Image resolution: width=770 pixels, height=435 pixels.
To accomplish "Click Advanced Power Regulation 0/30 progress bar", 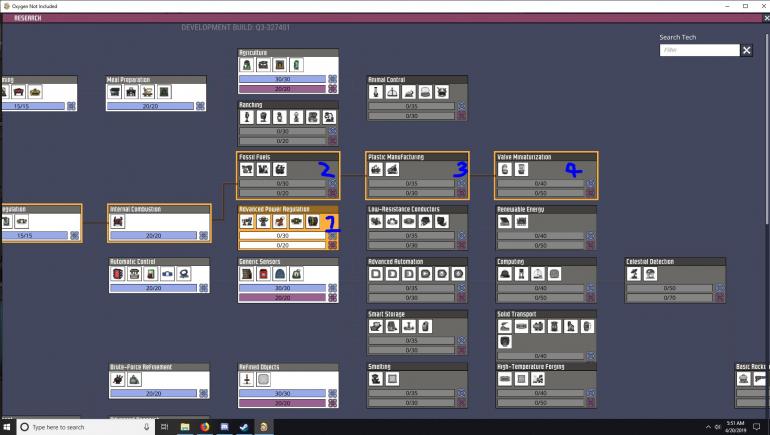I will [282, 236].
